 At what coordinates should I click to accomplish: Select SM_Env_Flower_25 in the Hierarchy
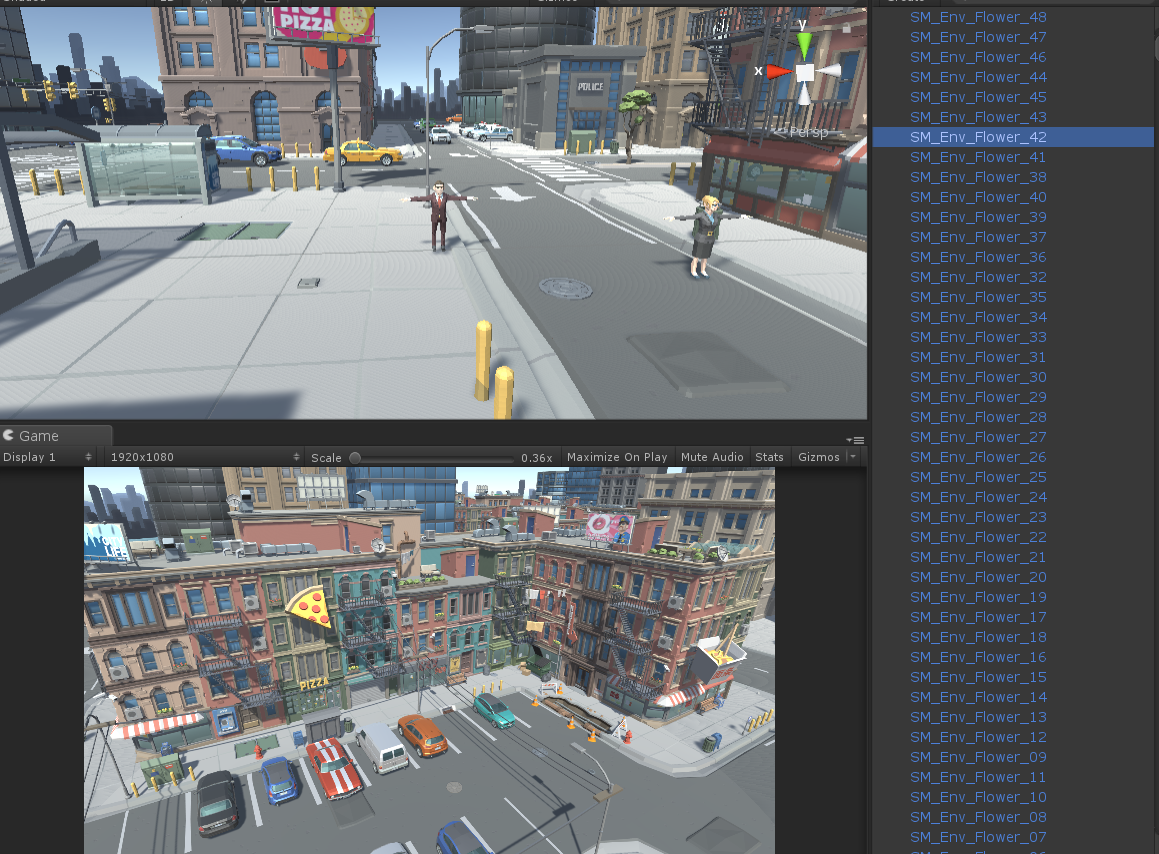pos(1013,476)
